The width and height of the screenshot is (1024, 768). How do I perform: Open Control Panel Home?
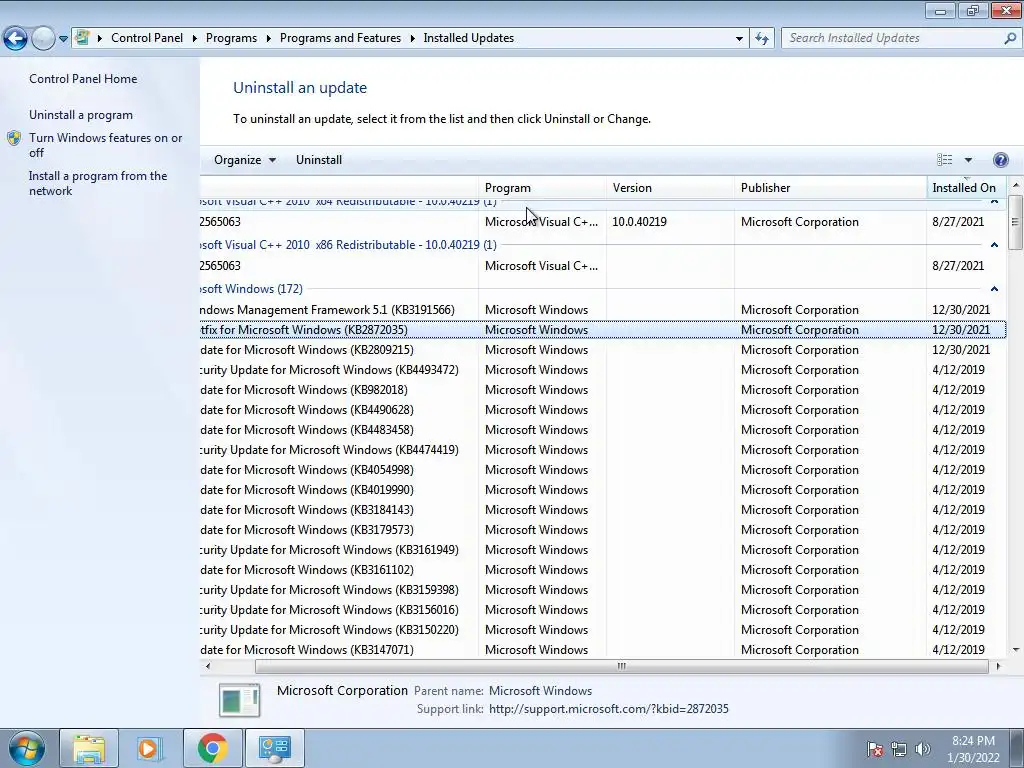tap(83, 78)
